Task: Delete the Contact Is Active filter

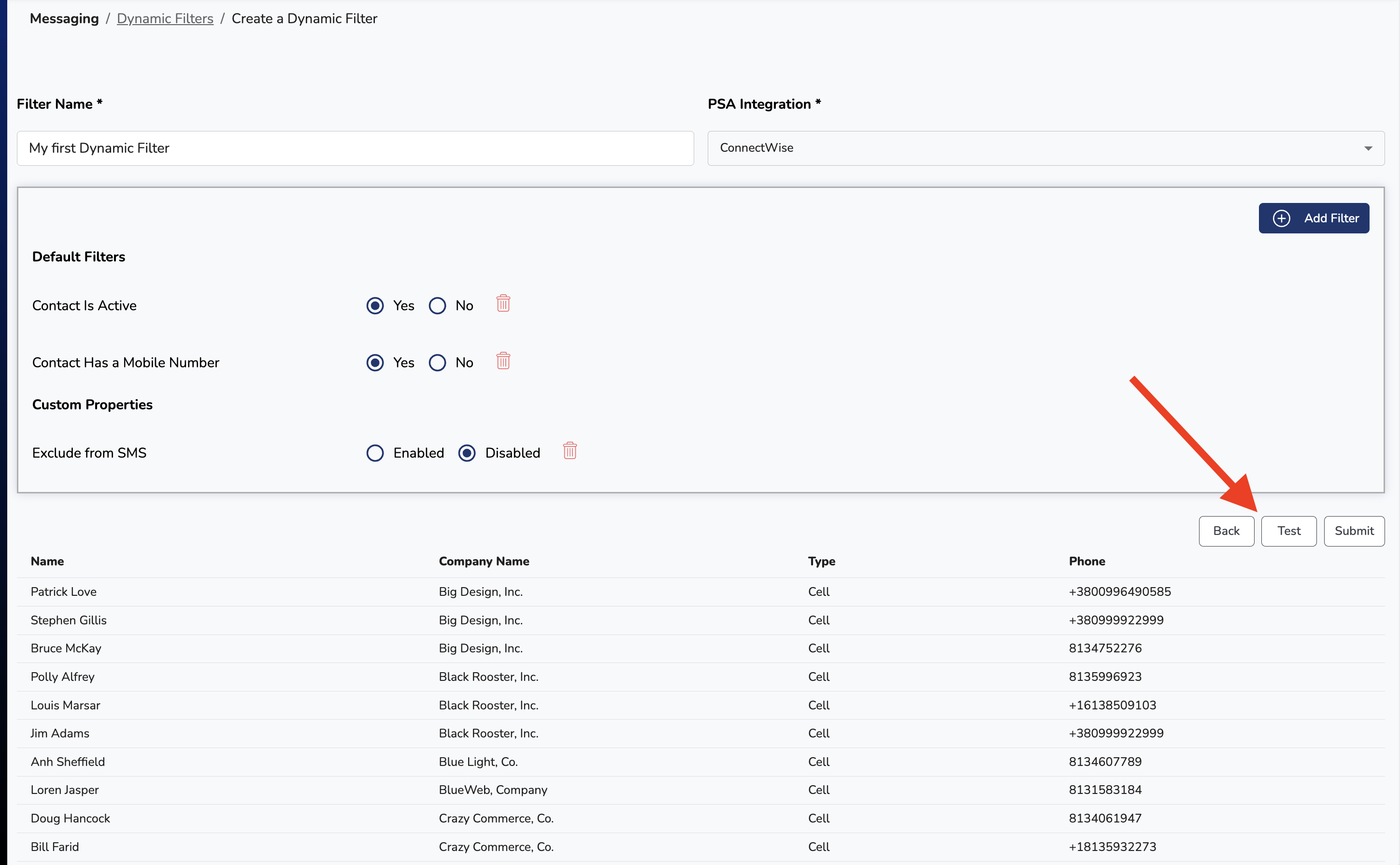Action: pos(503,304)
